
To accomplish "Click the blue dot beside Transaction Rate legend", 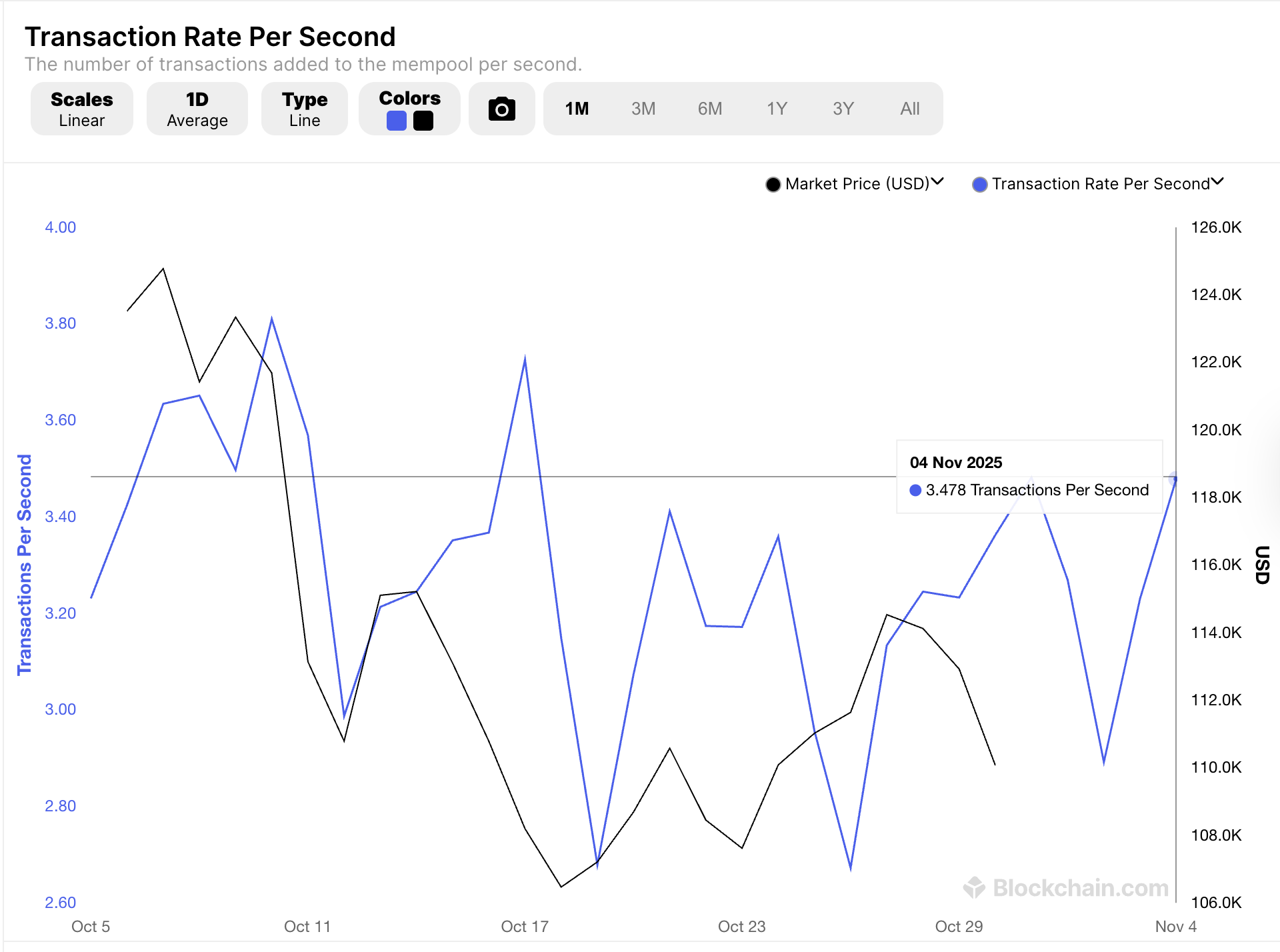I will tap(980, 184).
